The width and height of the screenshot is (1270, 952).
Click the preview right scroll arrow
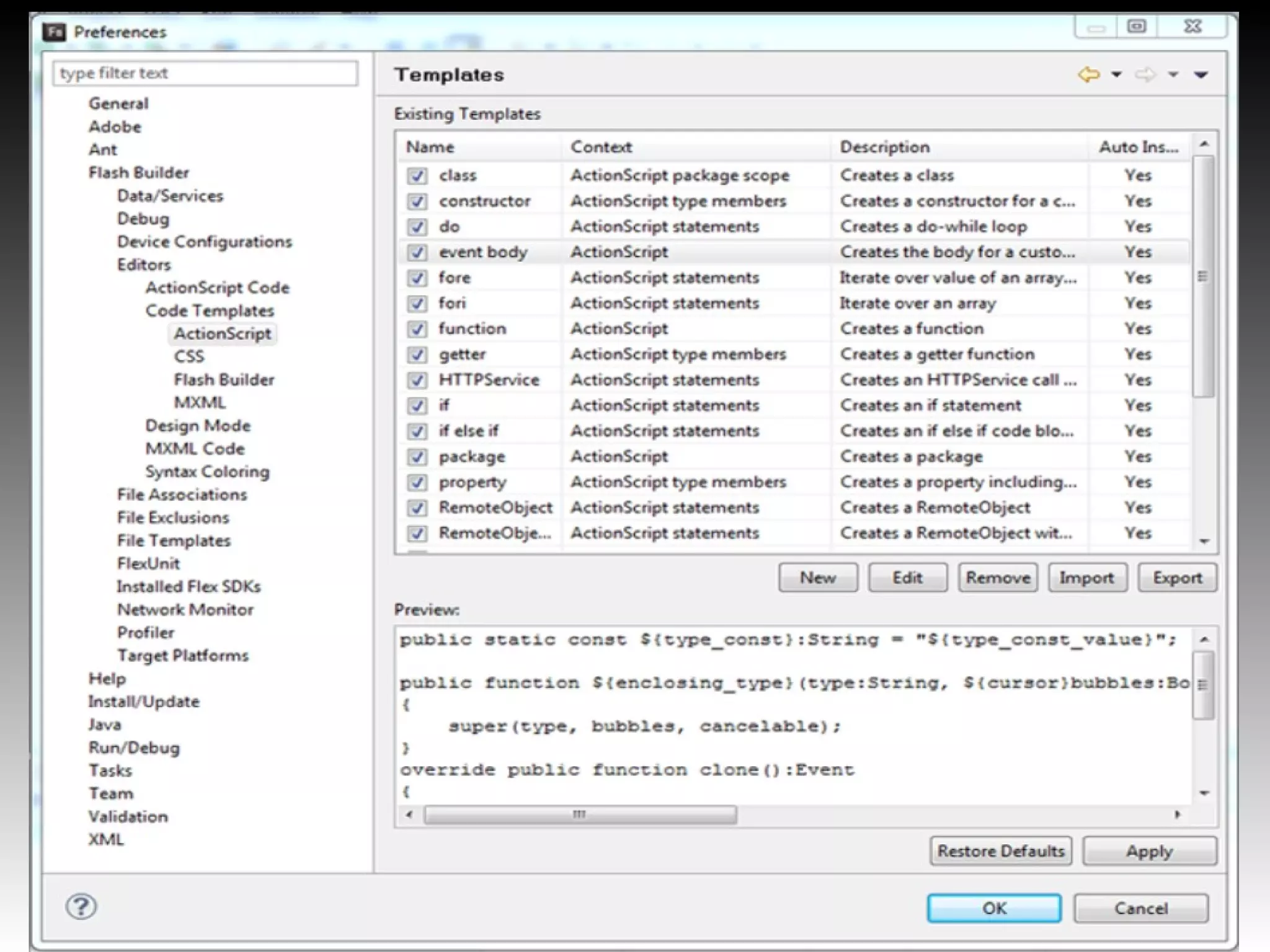coord(1177,814)
